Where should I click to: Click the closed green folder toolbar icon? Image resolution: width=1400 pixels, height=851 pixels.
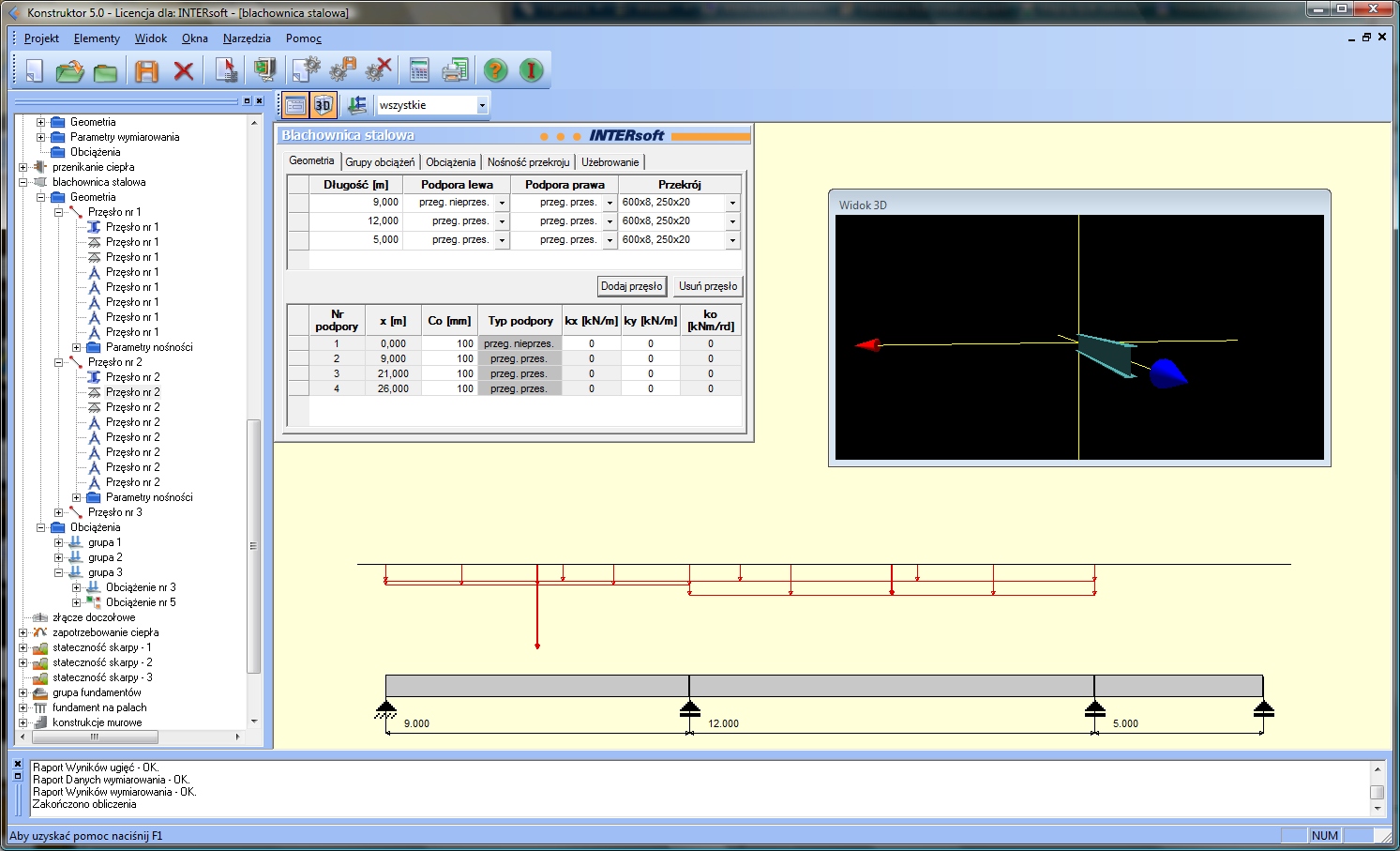tap(105, 70)
